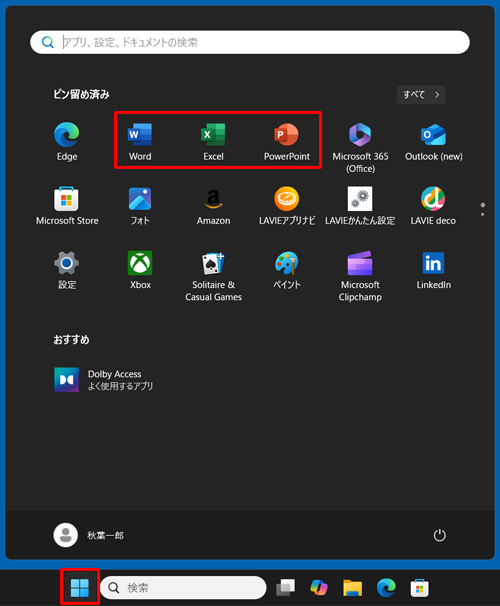The height and width of the screenshot is (606, 500).
Task: Launch LAVIE deco app
Action: point(433,206)
